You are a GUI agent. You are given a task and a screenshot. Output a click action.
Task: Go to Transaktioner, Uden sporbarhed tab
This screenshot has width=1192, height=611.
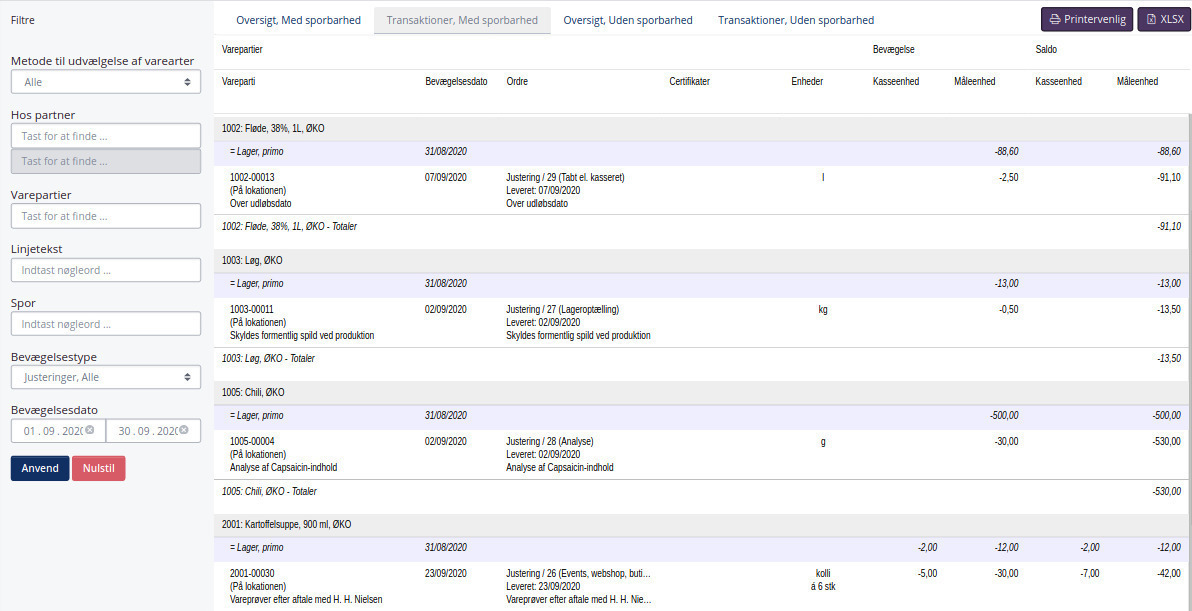tap(796, 20)
